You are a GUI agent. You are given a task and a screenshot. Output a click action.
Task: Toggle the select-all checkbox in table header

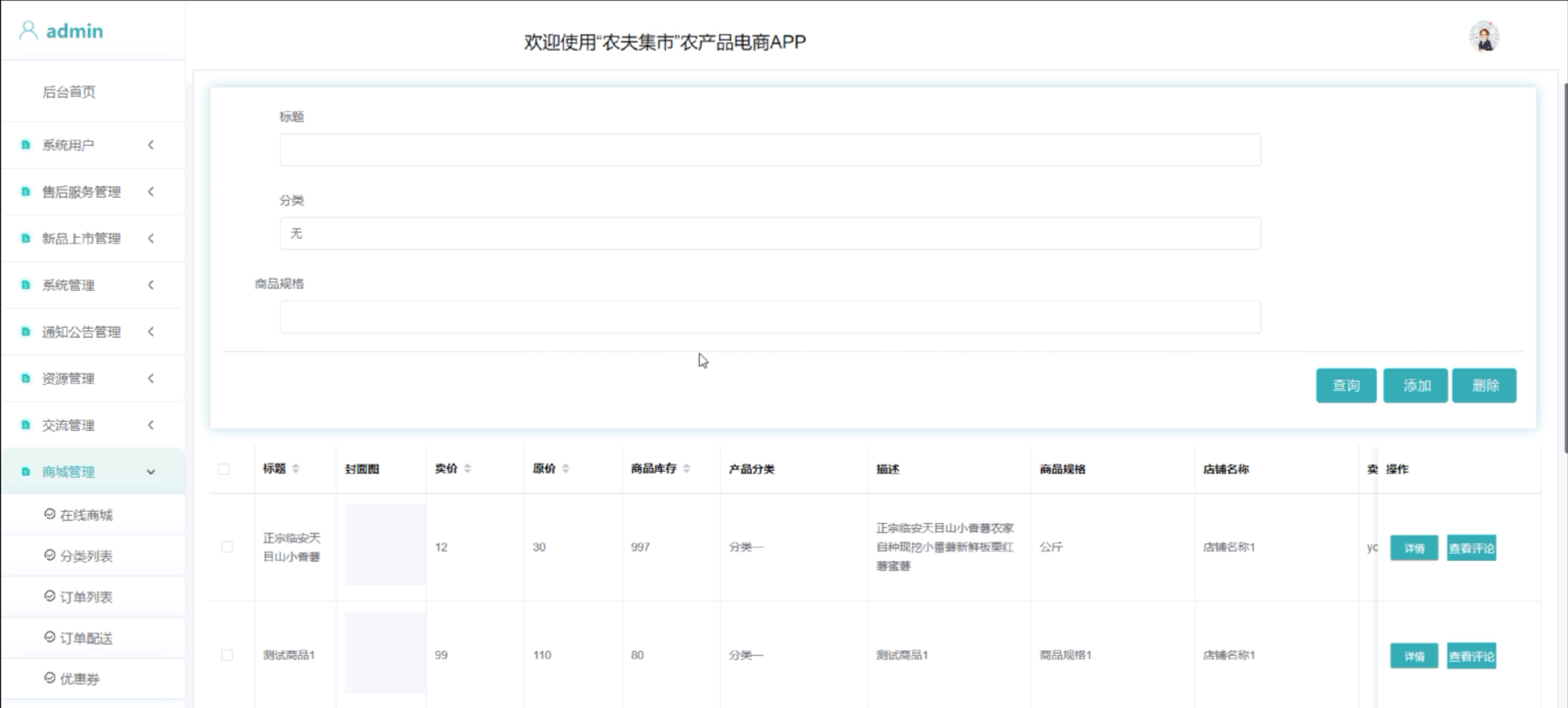pyautogui.click(x=224, y=469)
